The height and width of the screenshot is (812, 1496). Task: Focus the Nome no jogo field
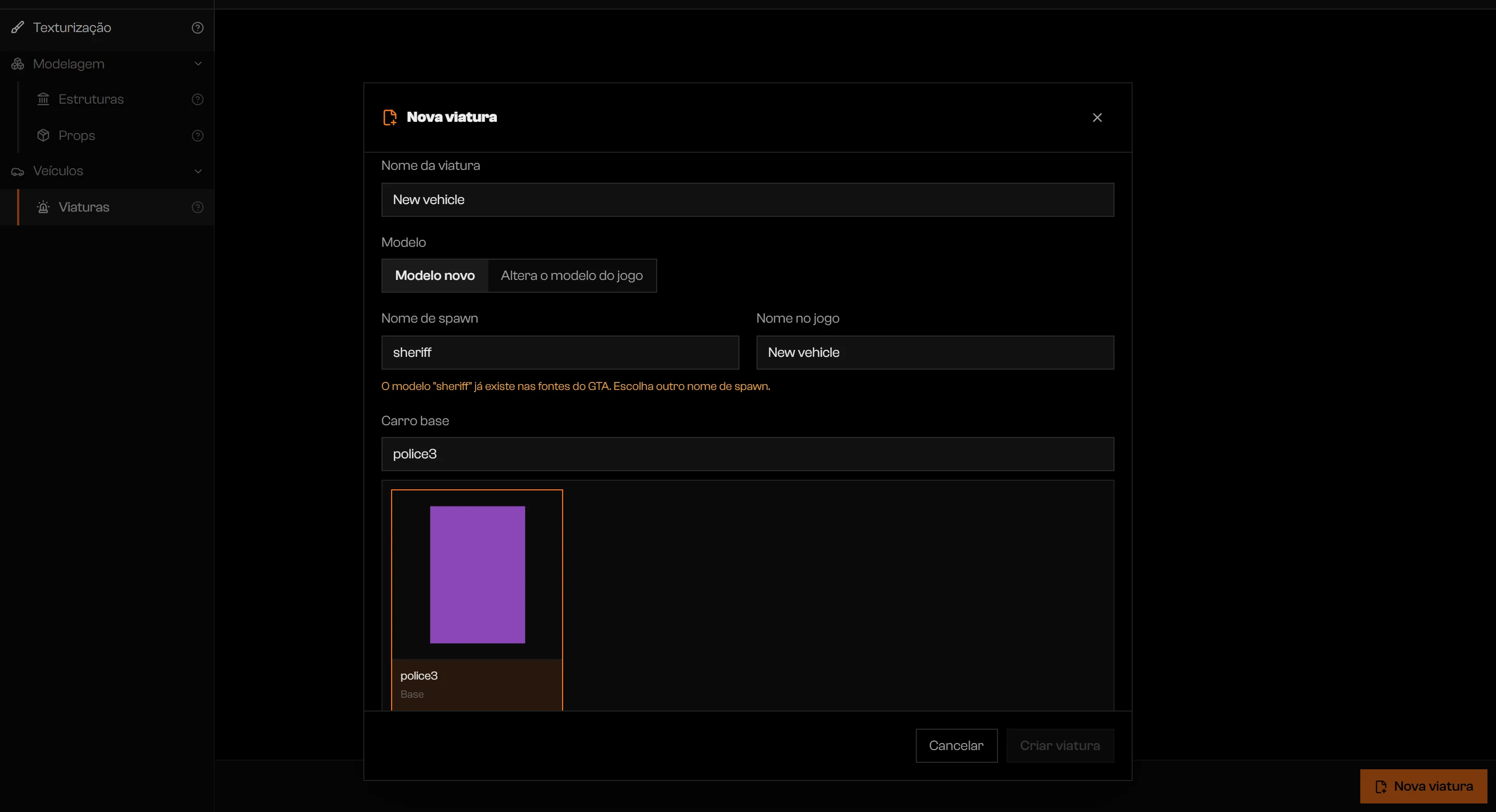pos(935,353)
